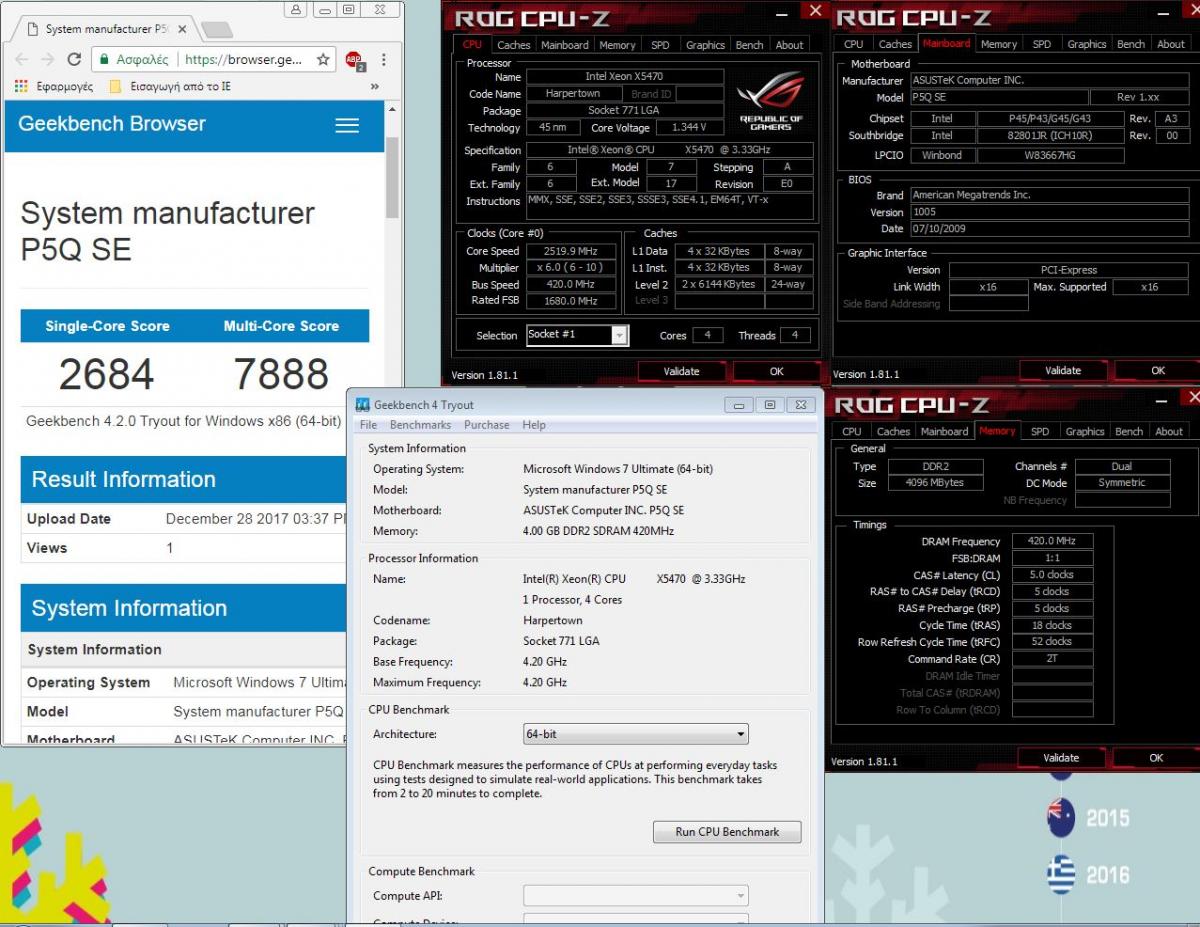This screenshot has width=1200, height=927.
Task: Click Run CPU Benchmark button
Action: click(x=727, y=832)
